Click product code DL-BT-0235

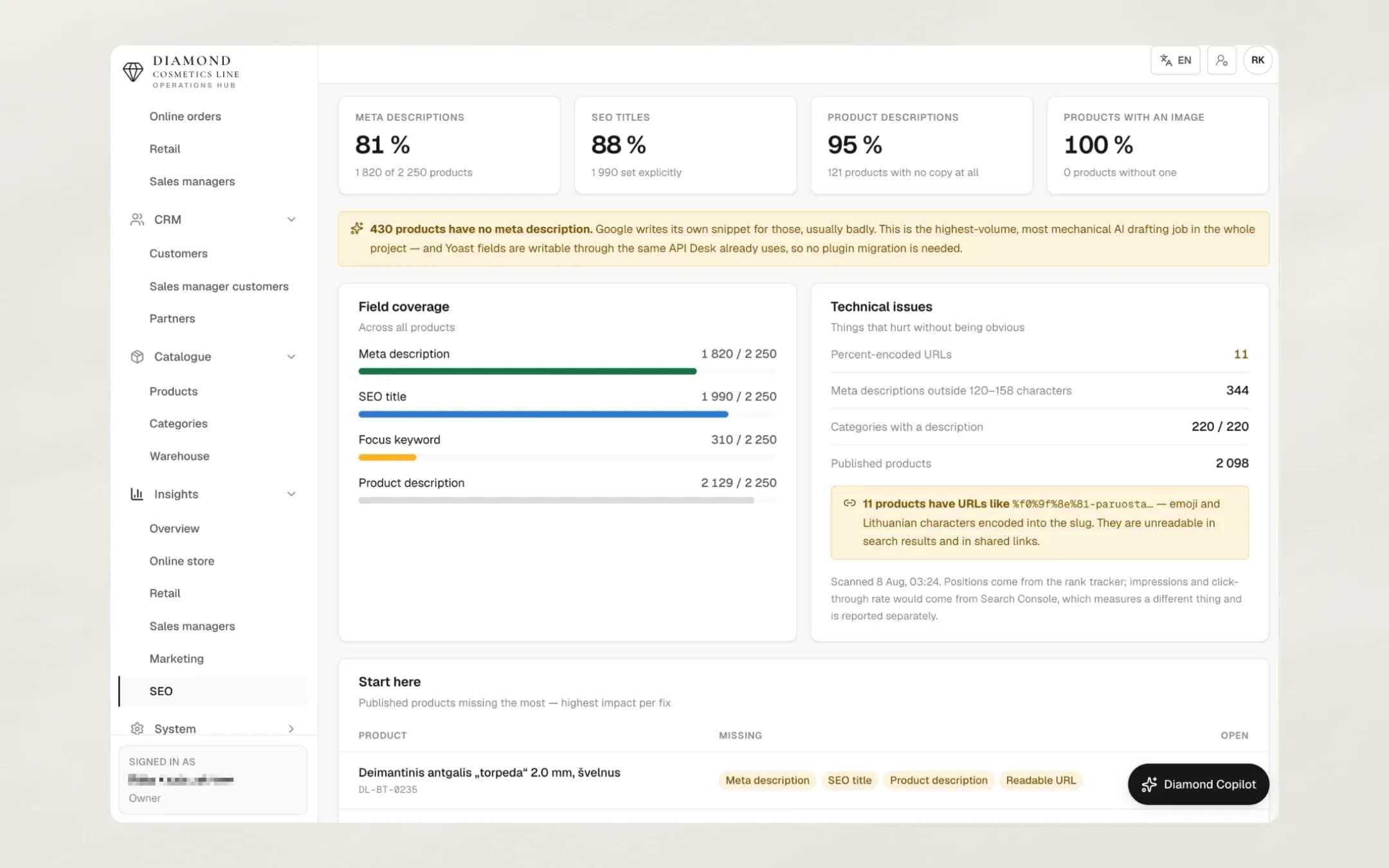[x=388, y=790]
